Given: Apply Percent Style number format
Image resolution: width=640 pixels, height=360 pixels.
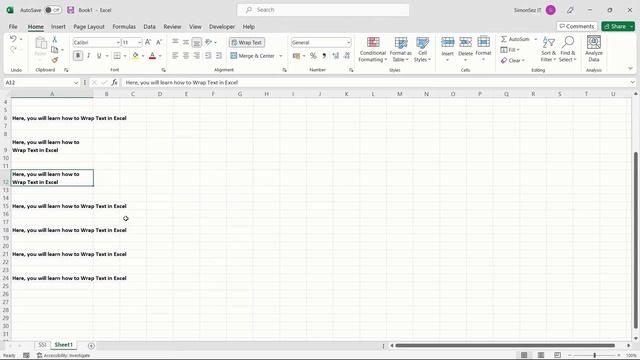Looking at the screenshot, I should (x=313, y=56).
